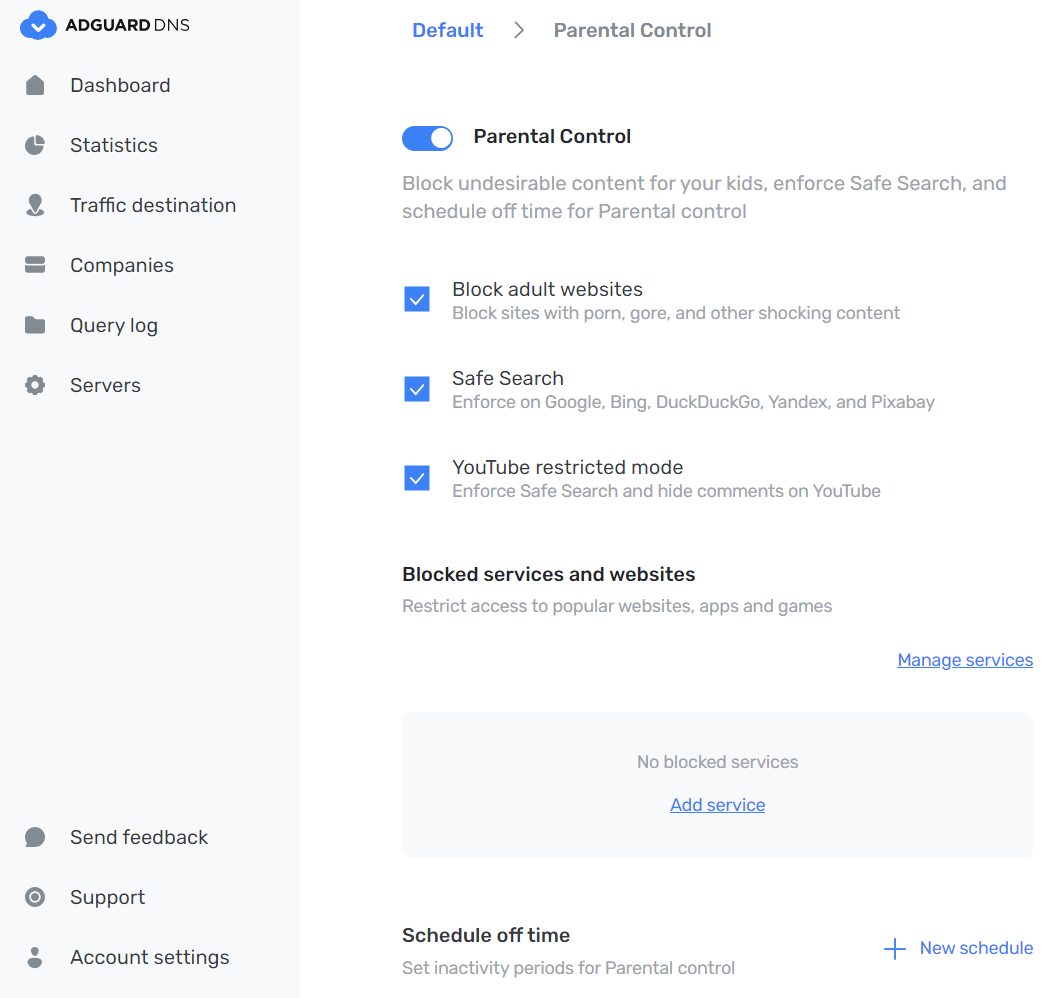Click the Account settings person icon

coord(34,957)
